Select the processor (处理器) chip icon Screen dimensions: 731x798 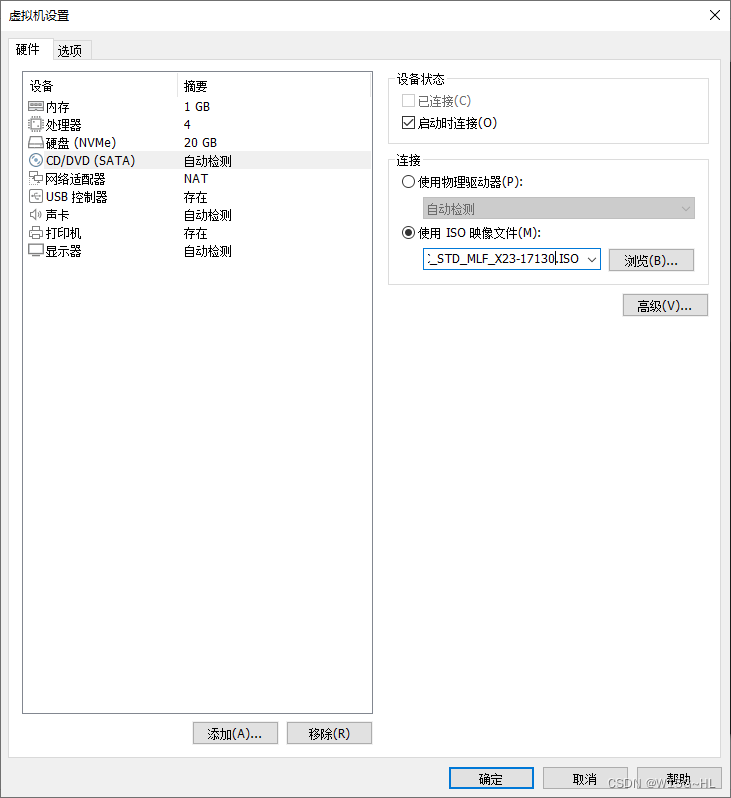pos(36,124)
